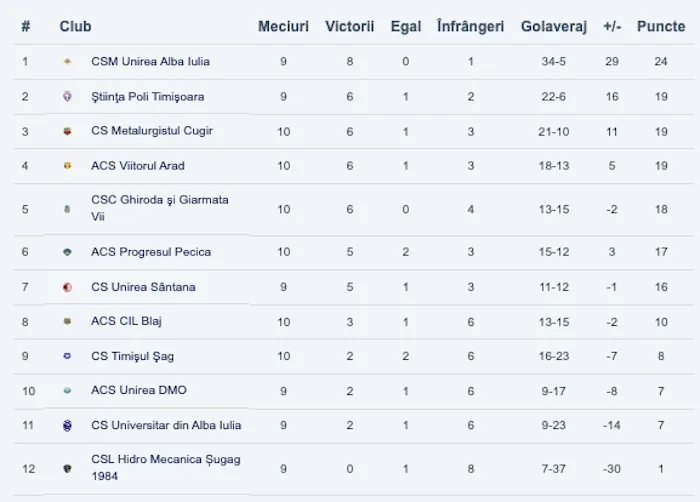The image size is (700, 502).
Task: Click the ACS CIL Blaj club logo
Action: point(67,321)
